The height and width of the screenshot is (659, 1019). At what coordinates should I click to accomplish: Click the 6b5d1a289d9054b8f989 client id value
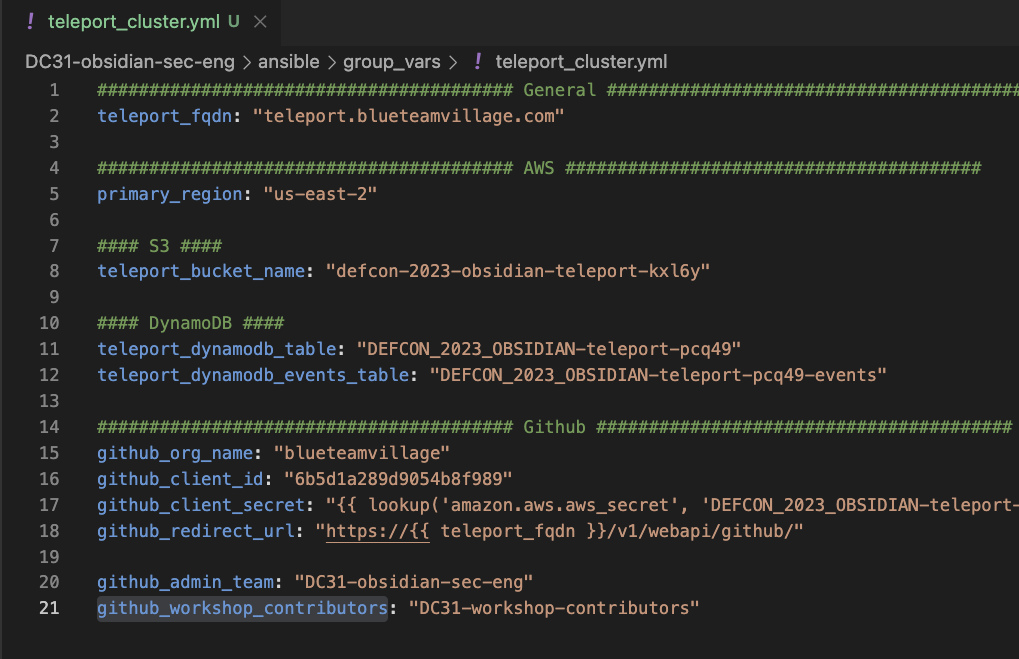tap(398, 479)
